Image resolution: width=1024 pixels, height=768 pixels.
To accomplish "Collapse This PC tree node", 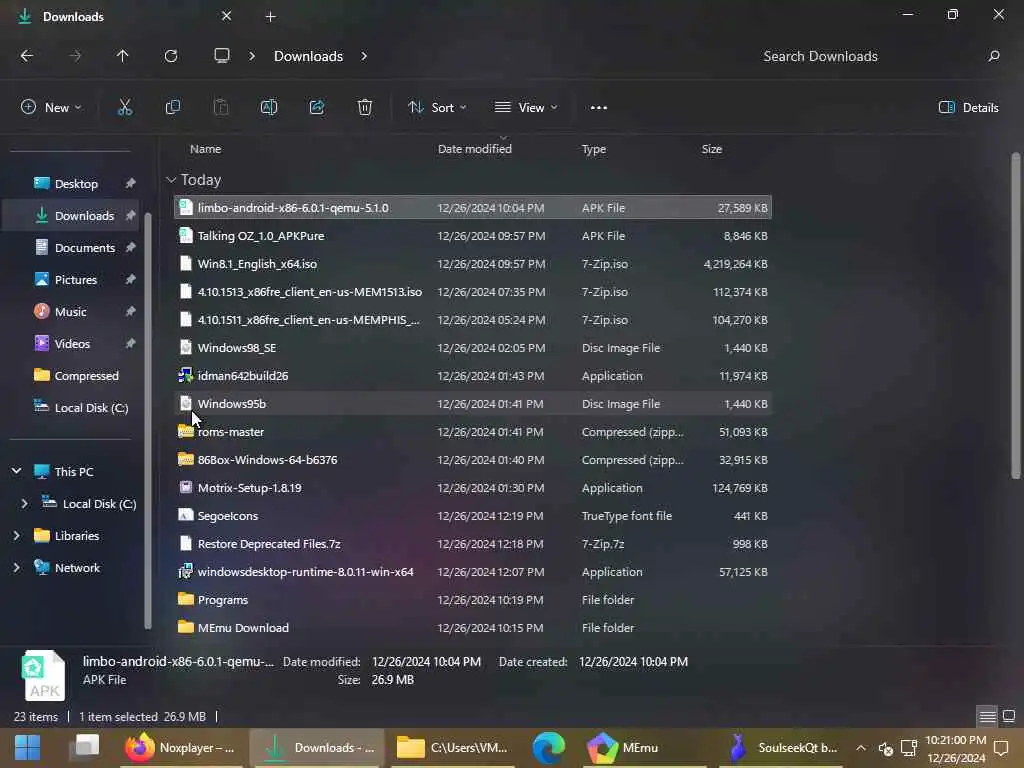I will (16, 471).
